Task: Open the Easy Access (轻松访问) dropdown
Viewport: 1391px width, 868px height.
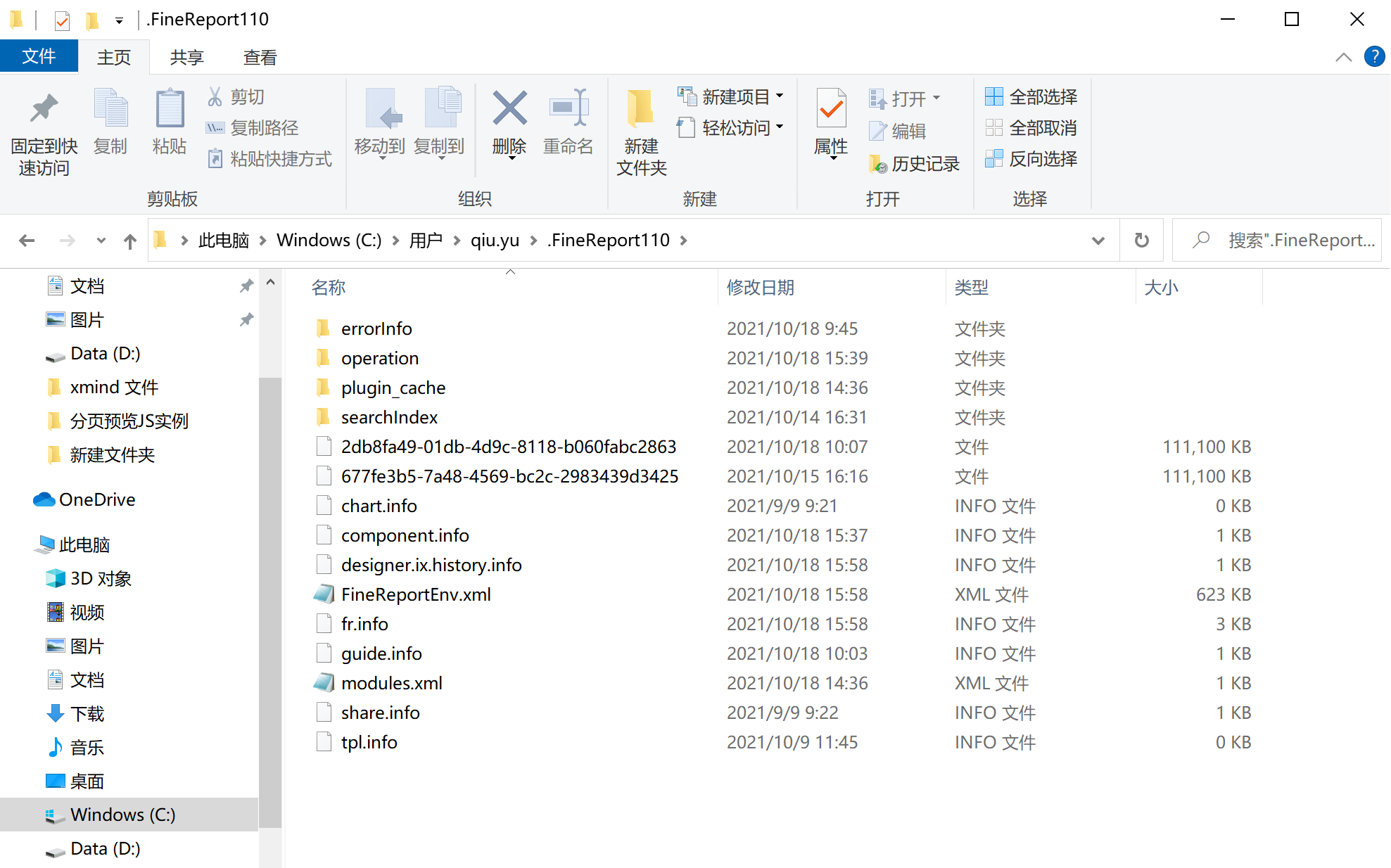Action: [780, 127]
